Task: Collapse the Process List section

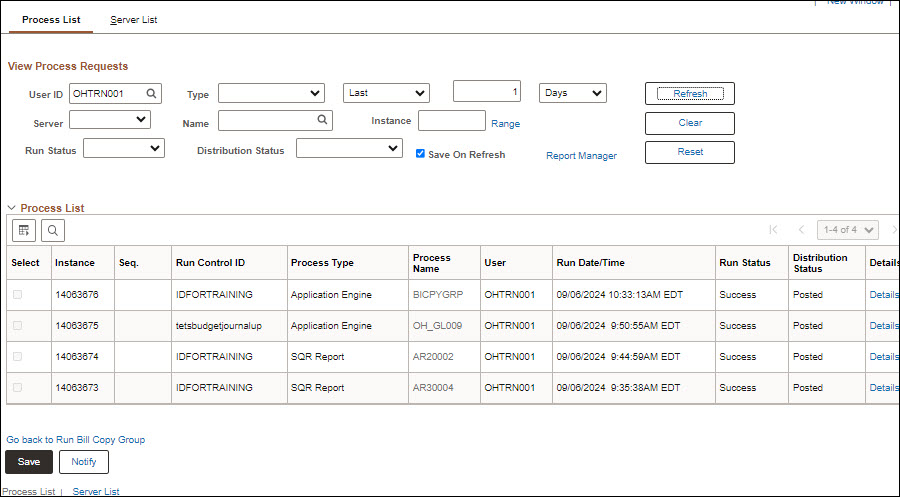Action: coord(12,208)
